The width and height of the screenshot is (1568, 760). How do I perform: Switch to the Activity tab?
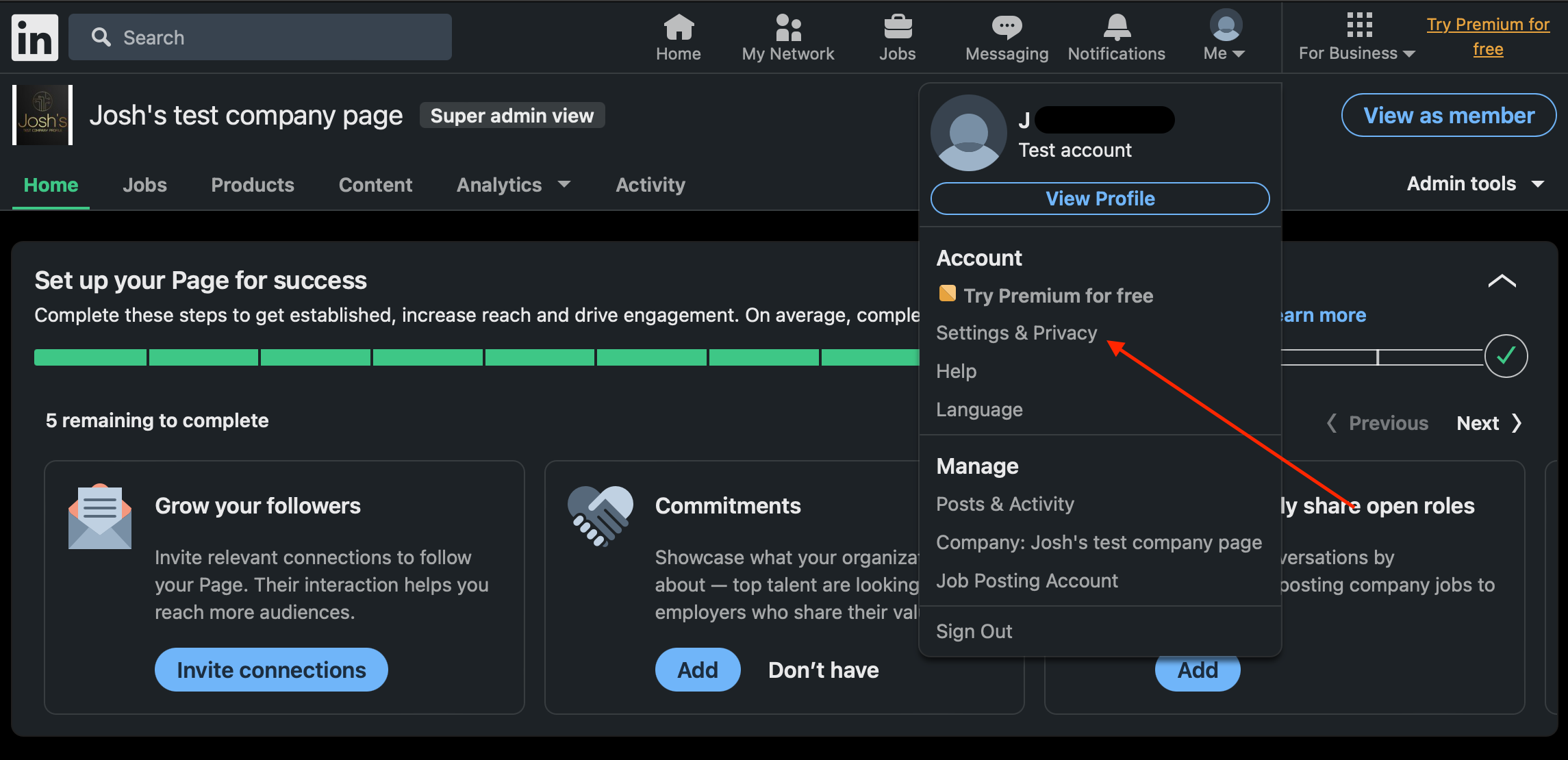[650, 185]
